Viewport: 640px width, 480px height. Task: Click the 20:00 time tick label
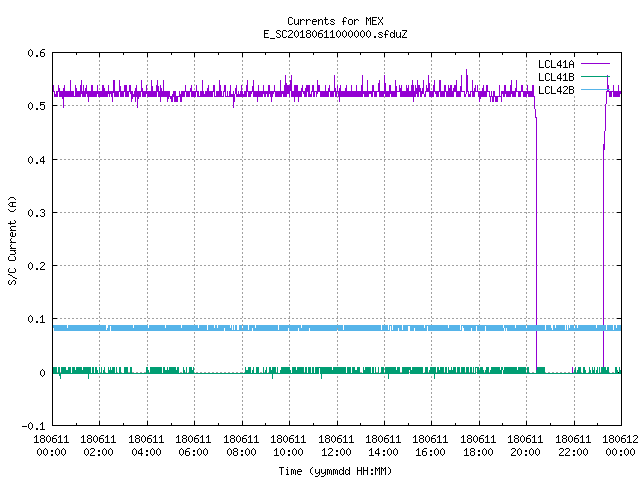pyautogui.click(x=525, y=452)
